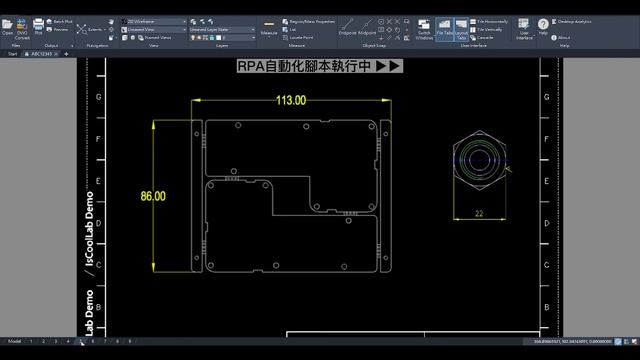The image size is (640, 360).
Task: Switch to layout tab 1
Action: (x=31, y=341)
